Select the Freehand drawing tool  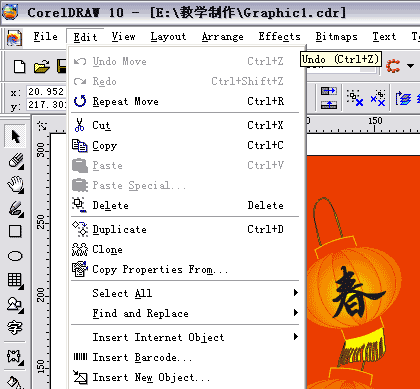(x=15, y=208)
